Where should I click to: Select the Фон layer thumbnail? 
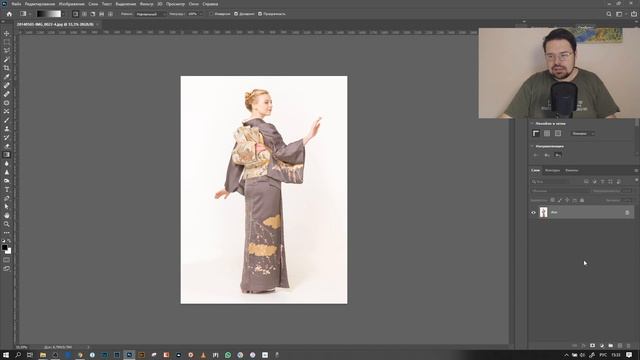[x=543, y=212]
